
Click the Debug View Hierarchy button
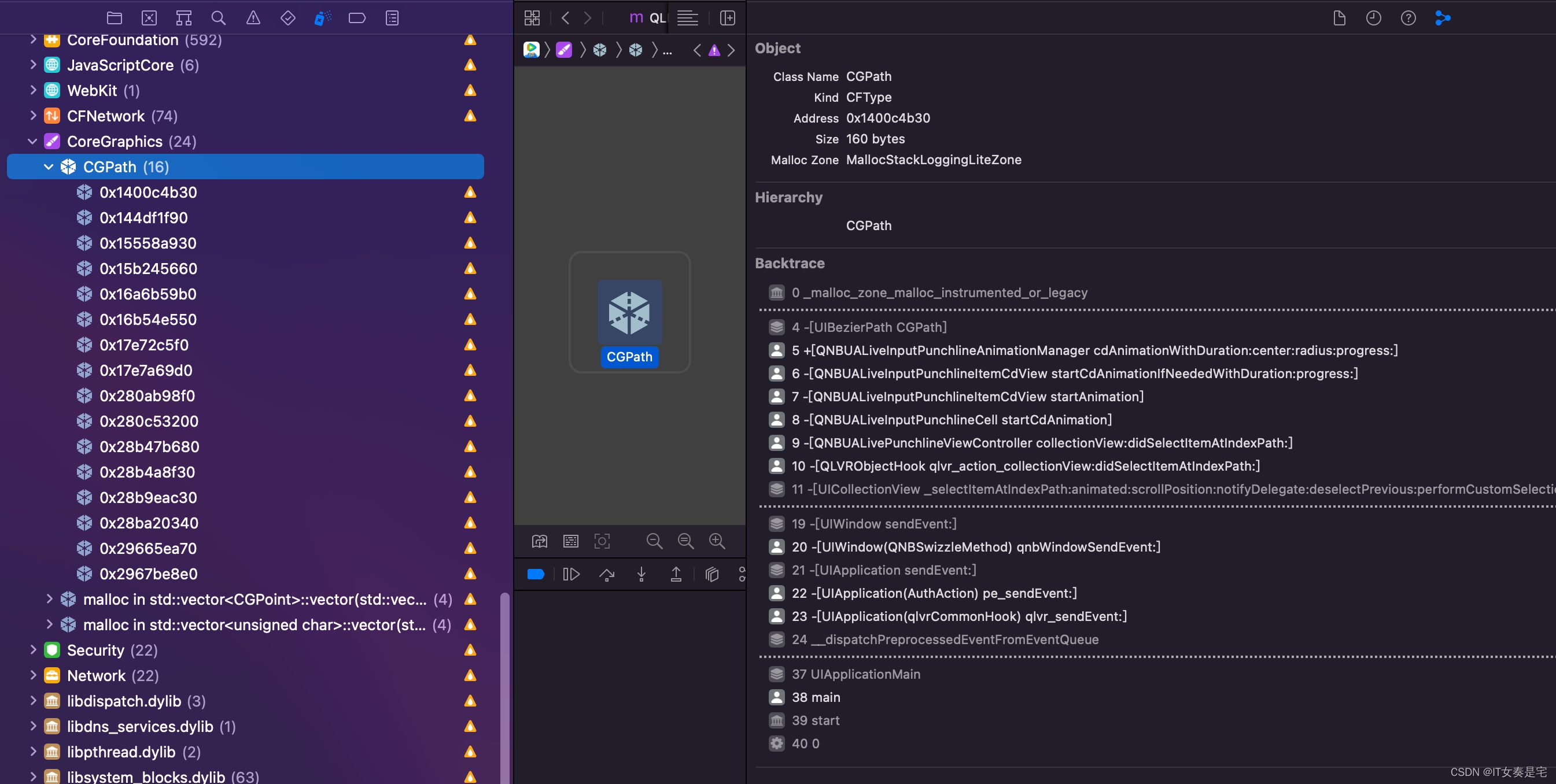click(x=711, y=574)
